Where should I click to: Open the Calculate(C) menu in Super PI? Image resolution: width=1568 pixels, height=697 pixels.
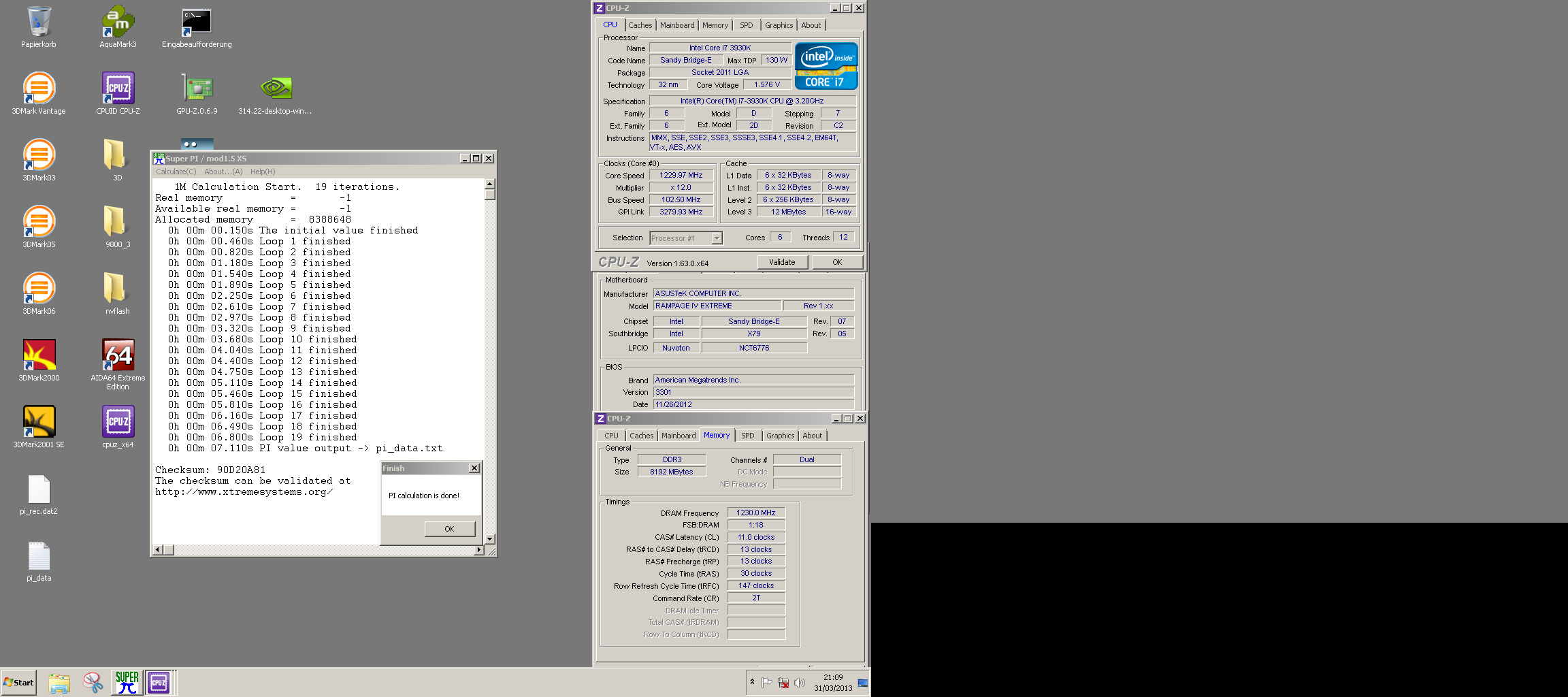(176, 172)
